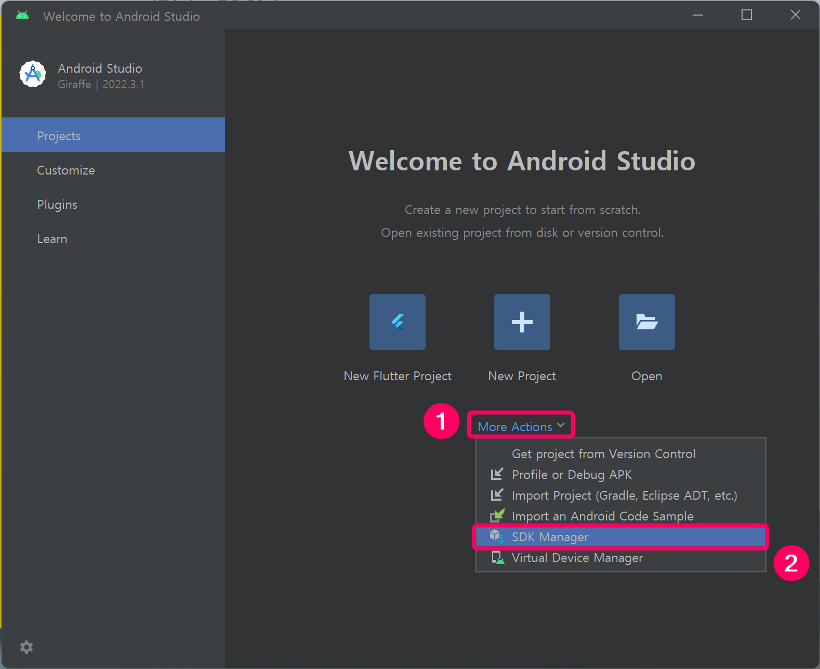Viewport: 820px width, 669px height.
Task: Click the Import Project arrow icon
Action: [x=497, y=495]
